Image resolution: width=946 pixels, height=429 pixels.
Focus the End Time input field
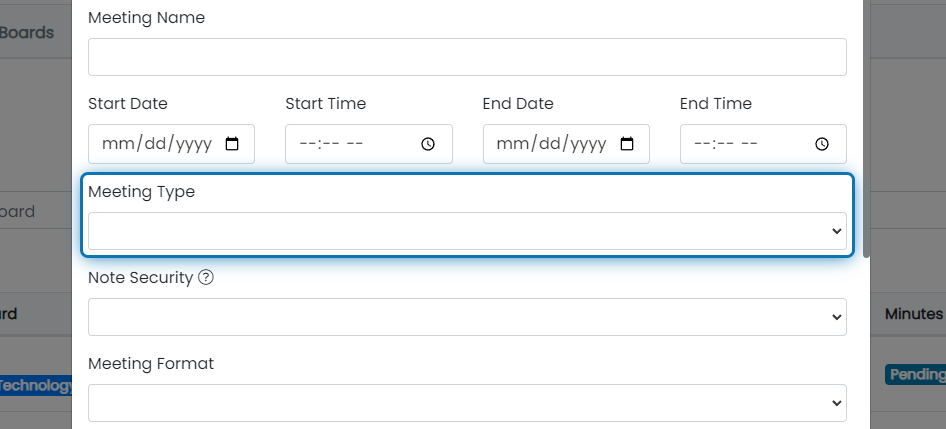click(x=763, y=144)
